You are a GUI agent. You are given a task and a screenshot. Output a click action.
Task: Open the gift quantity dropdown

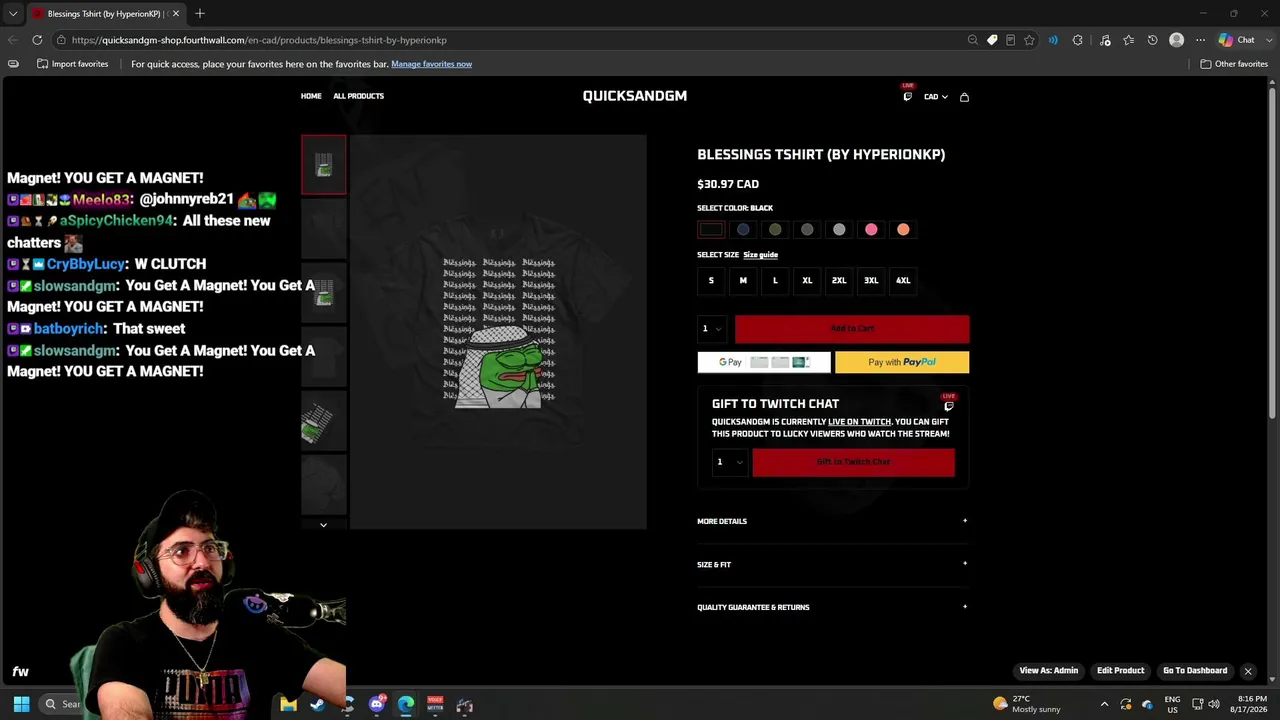(x=728, y=462)
